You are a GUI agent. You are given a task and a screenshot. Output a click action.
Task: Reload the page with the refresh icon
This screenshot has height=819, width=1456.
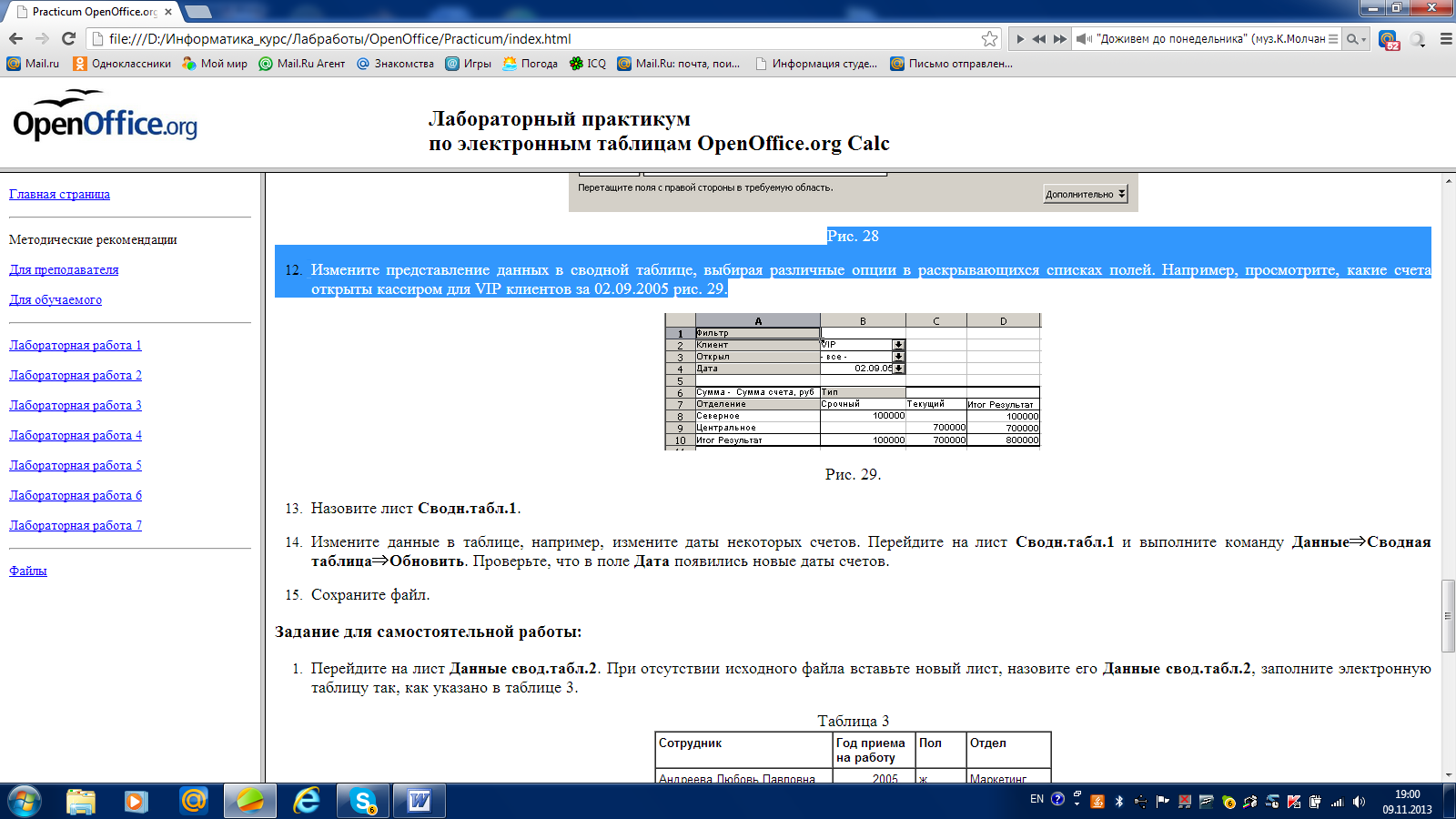pyautogui.click(x=68, y=38)
